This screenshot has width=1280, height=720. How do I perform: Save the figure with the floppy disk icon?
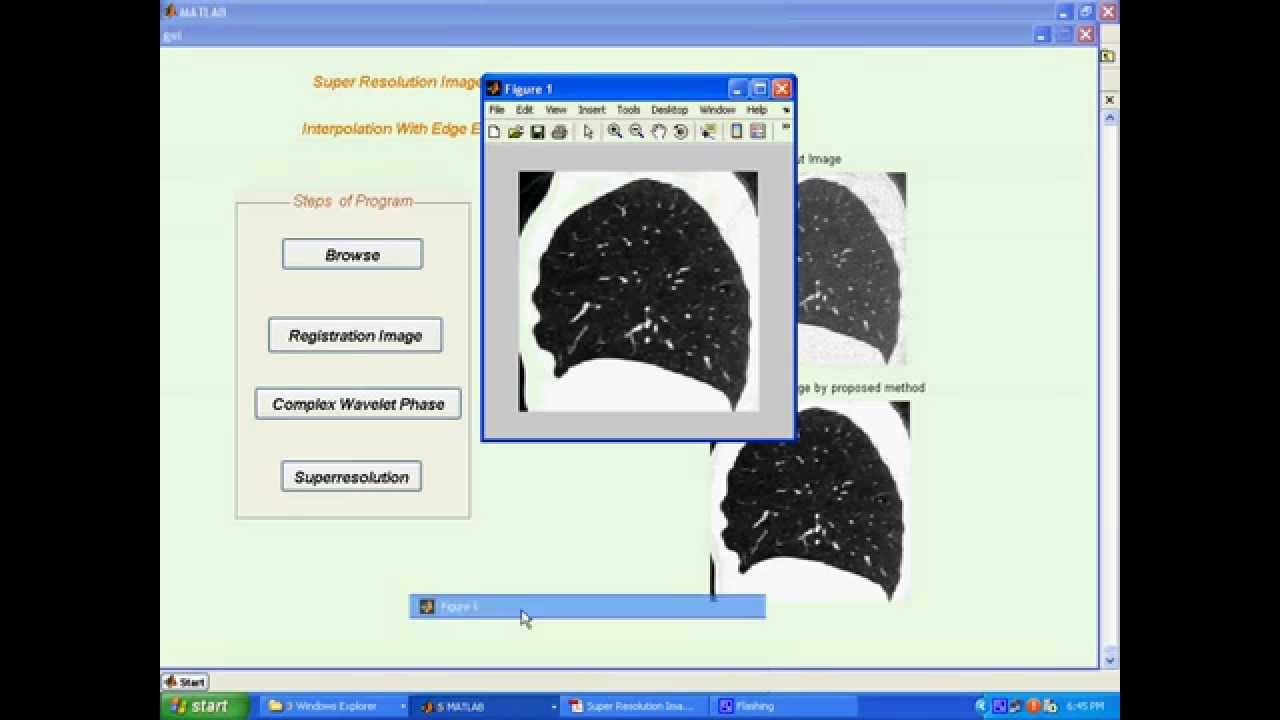pos(537,132)
